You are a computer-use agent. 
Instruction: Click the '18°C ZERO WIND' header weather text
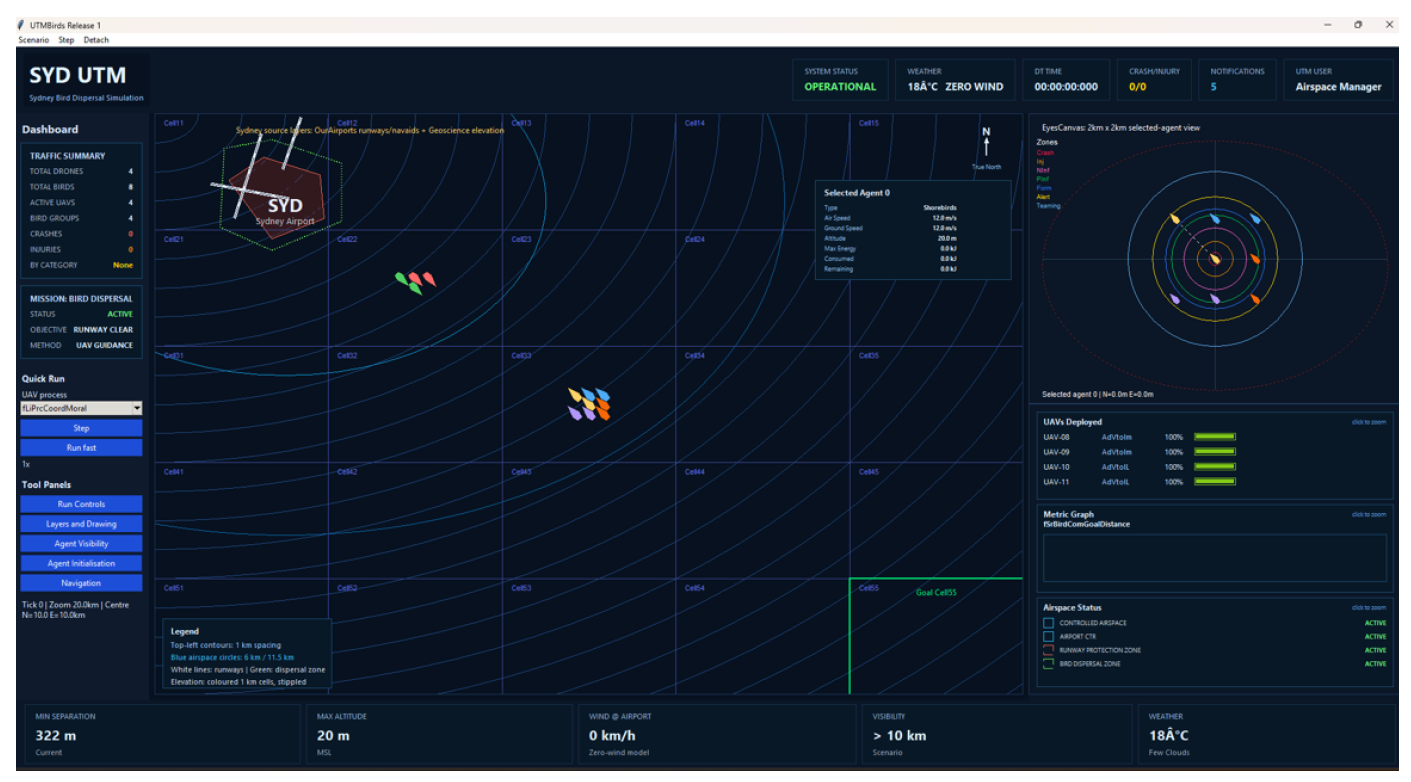(x=955, y=87)
